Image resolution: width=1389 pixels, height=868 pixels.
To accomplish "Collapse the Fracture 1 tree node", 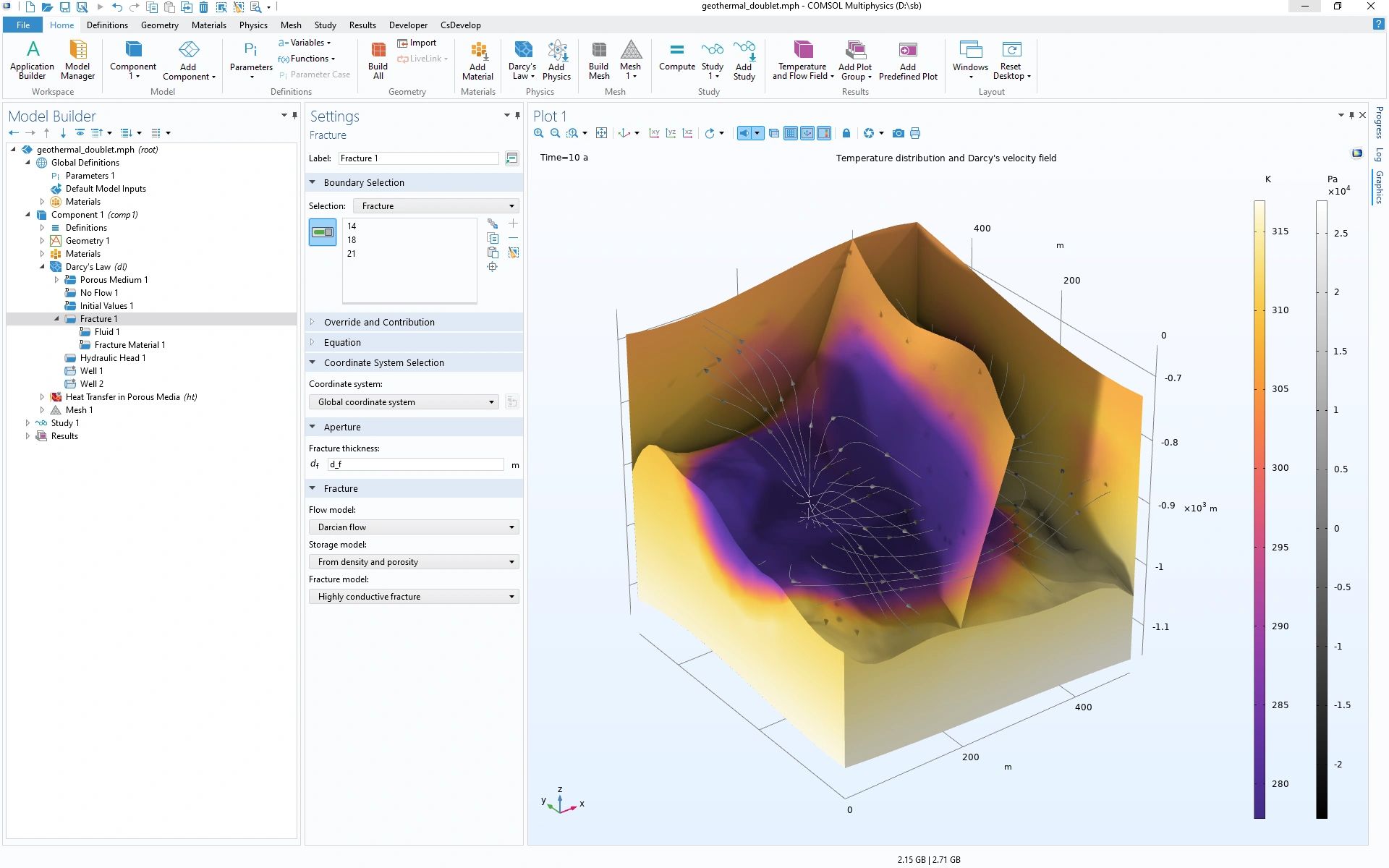I will (x=56, y=319).
